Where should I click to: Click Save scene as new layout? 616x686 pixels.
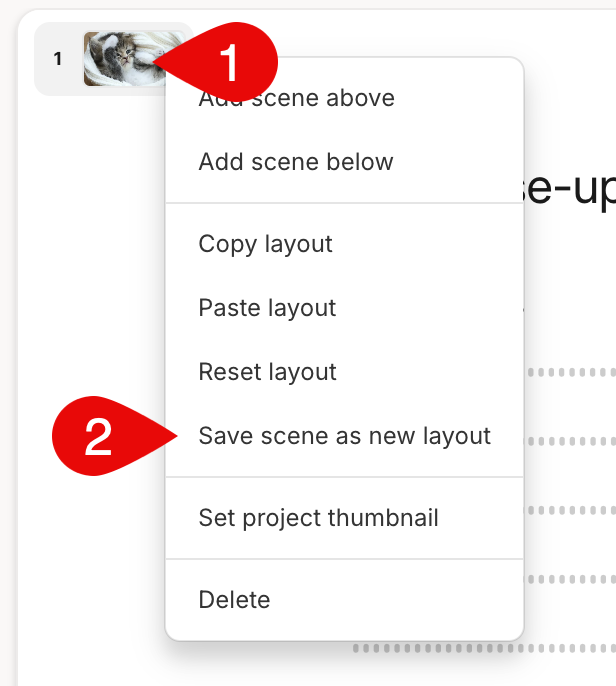tap(344, 436)
